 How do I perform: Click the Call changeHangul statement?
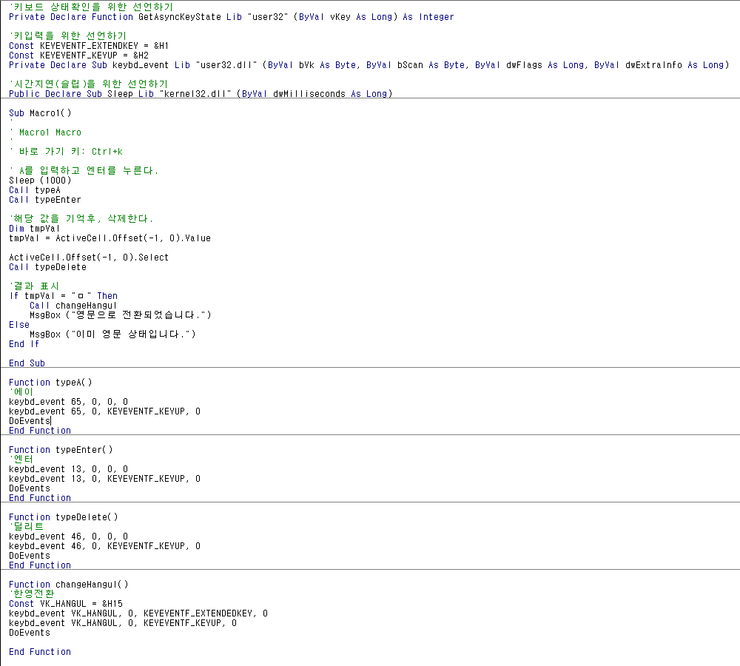tap(72, 305)
